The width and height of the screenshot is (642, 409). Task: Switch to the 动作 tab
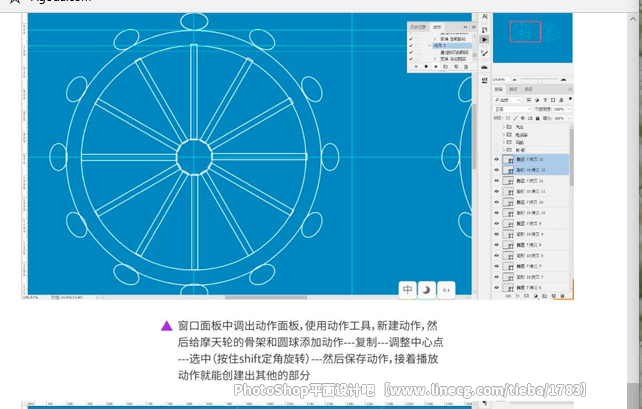tap(437, 27)
